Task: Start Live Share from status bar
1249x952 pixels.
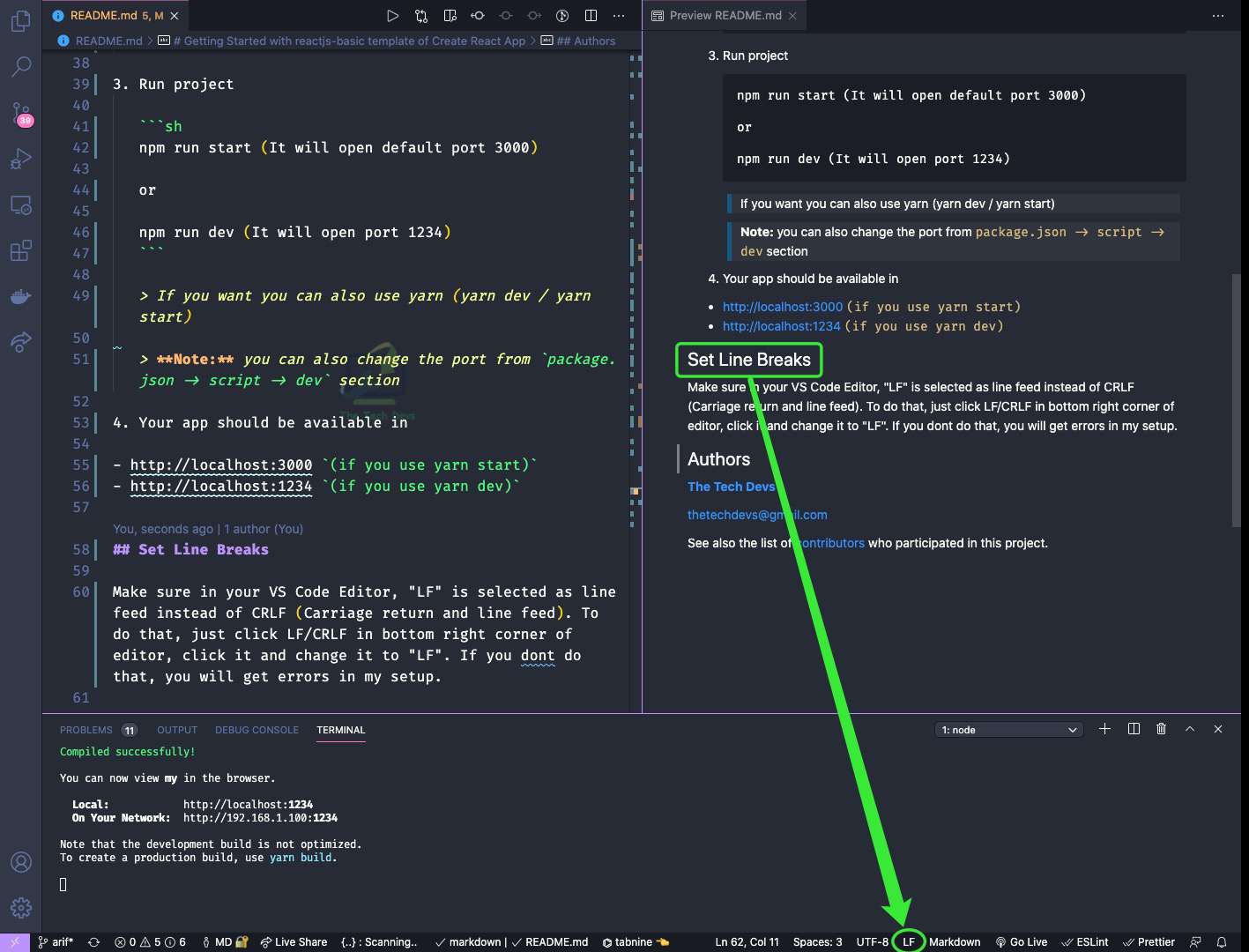Action: 294,942
